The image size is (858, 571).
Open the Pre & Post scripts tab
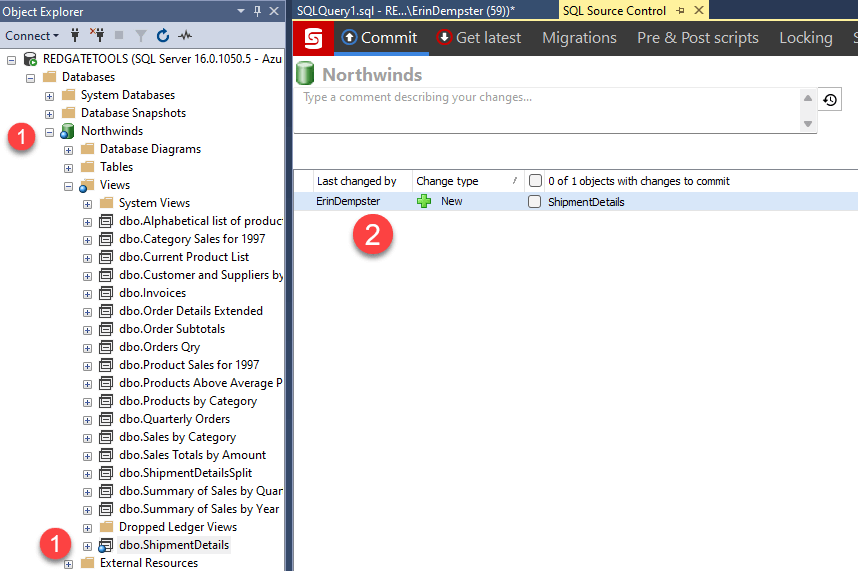pyautogui.click(x=698, y=38)
